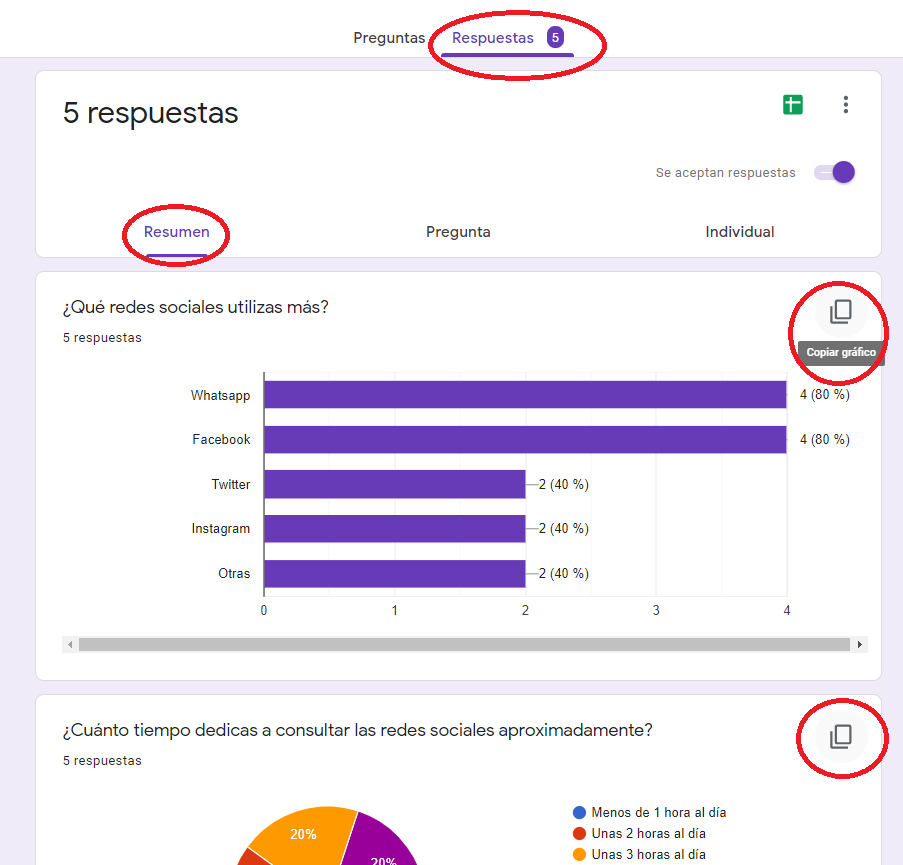Click the response counter badge showing 5
Screen dimensions: 903x865
pyautogui.click(x=554, y=37)
